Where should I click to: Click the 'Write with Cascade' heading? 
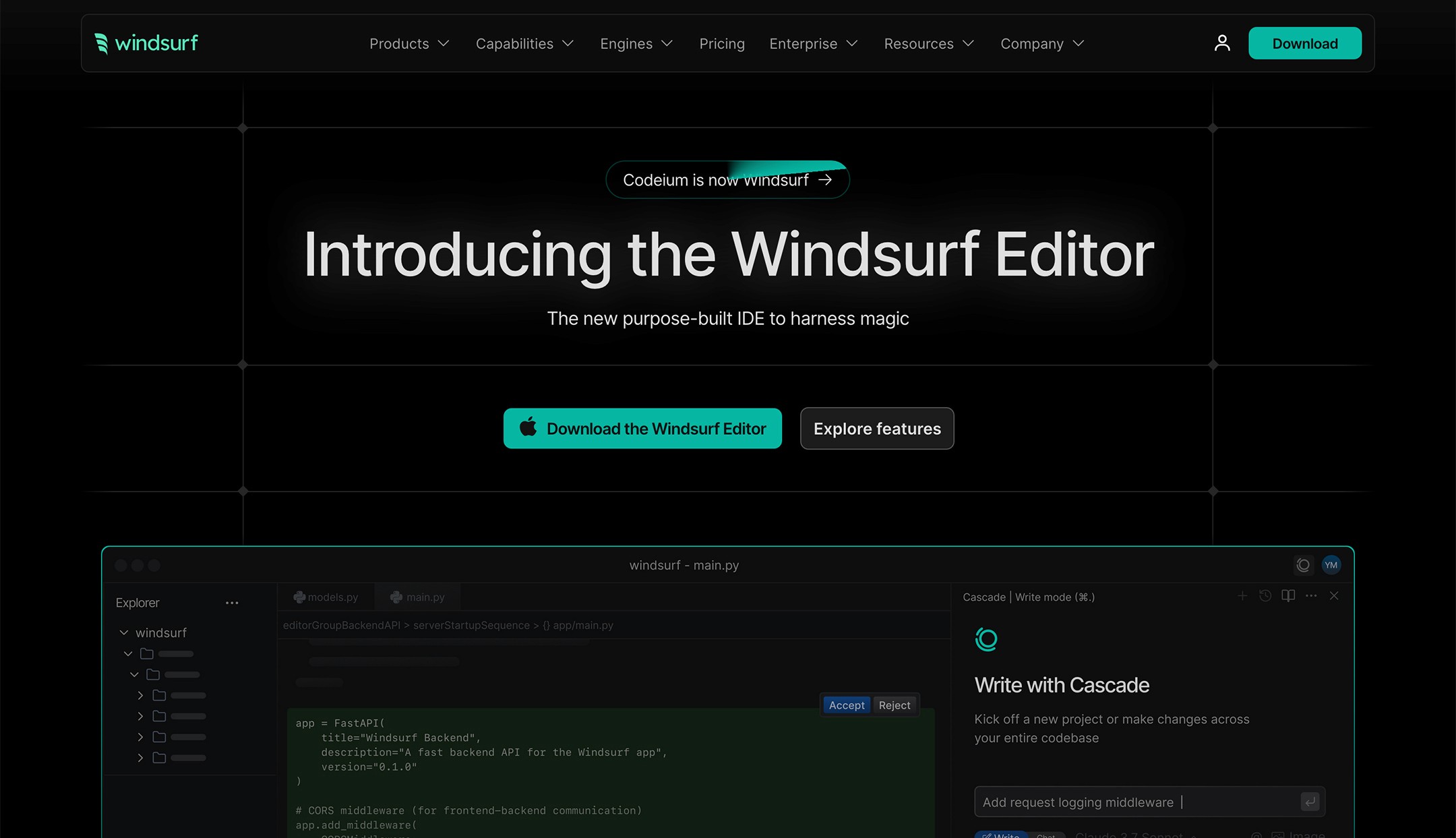[x=1062, y=685]
